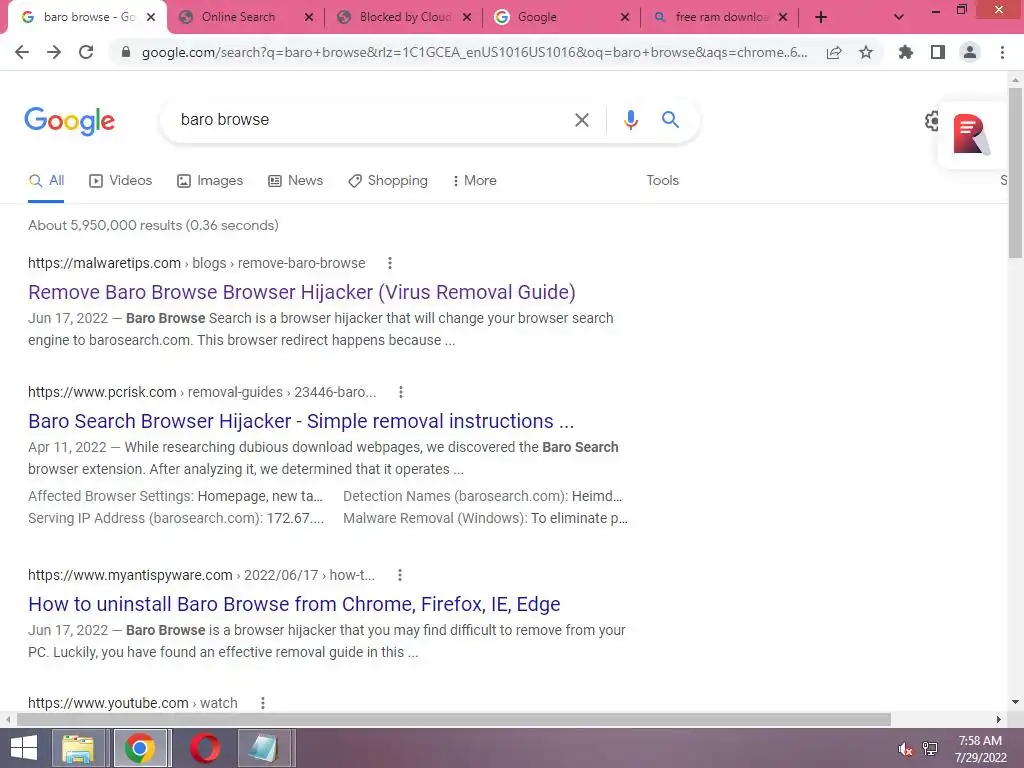
Task: Click the scroll down arrow
Action: (x=1015, y=702)
